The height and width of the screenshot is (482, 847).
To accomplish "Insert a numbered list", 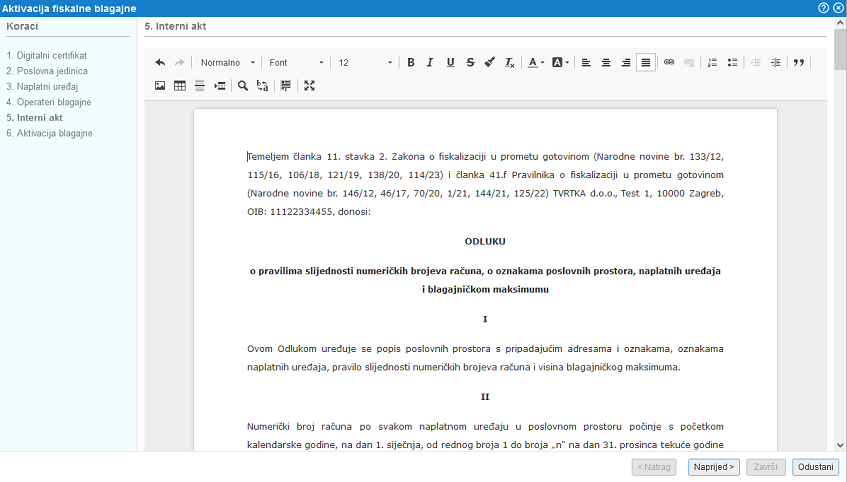I will pos(712,63).
